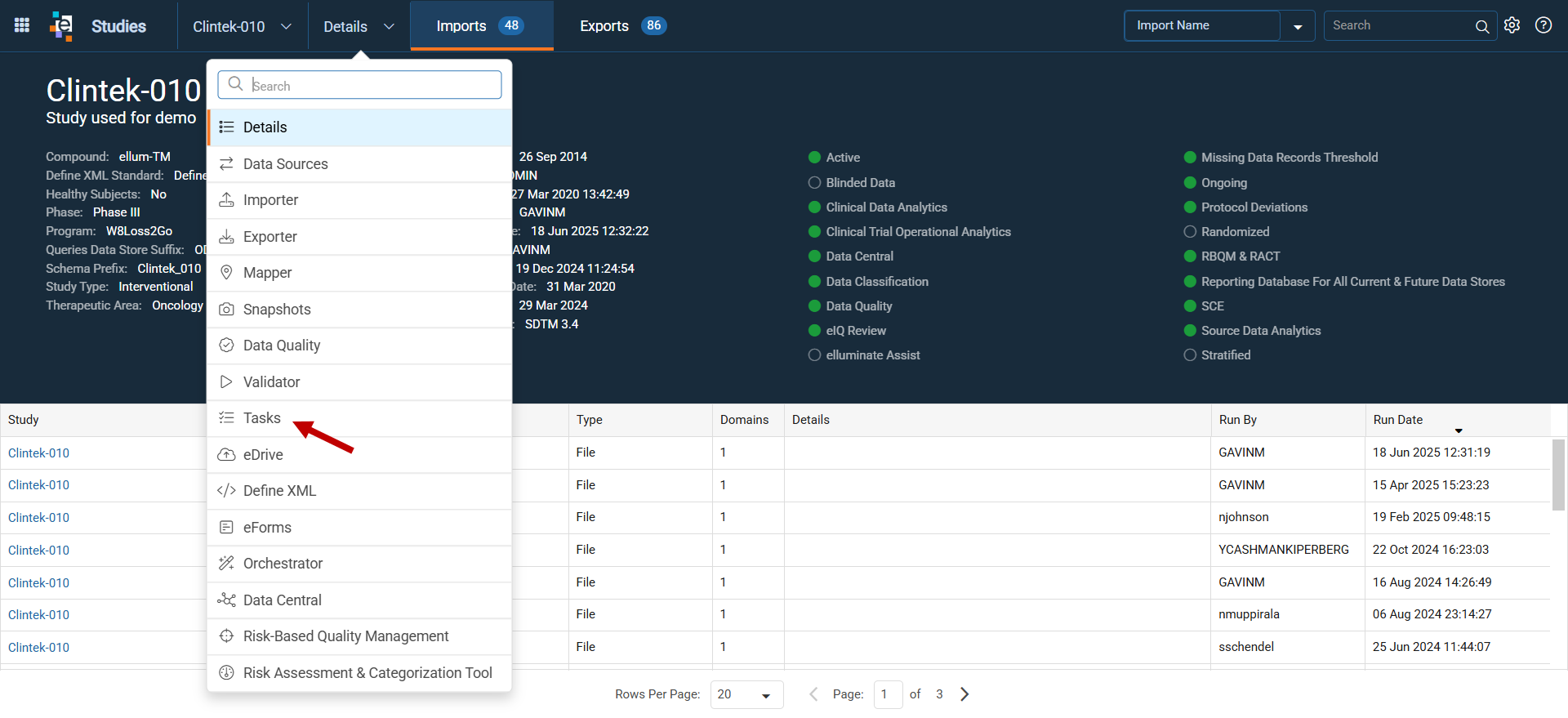Switch to the Exports tab
The height and width of the screenshot is (718, 1568).
(x=623, y=26)
